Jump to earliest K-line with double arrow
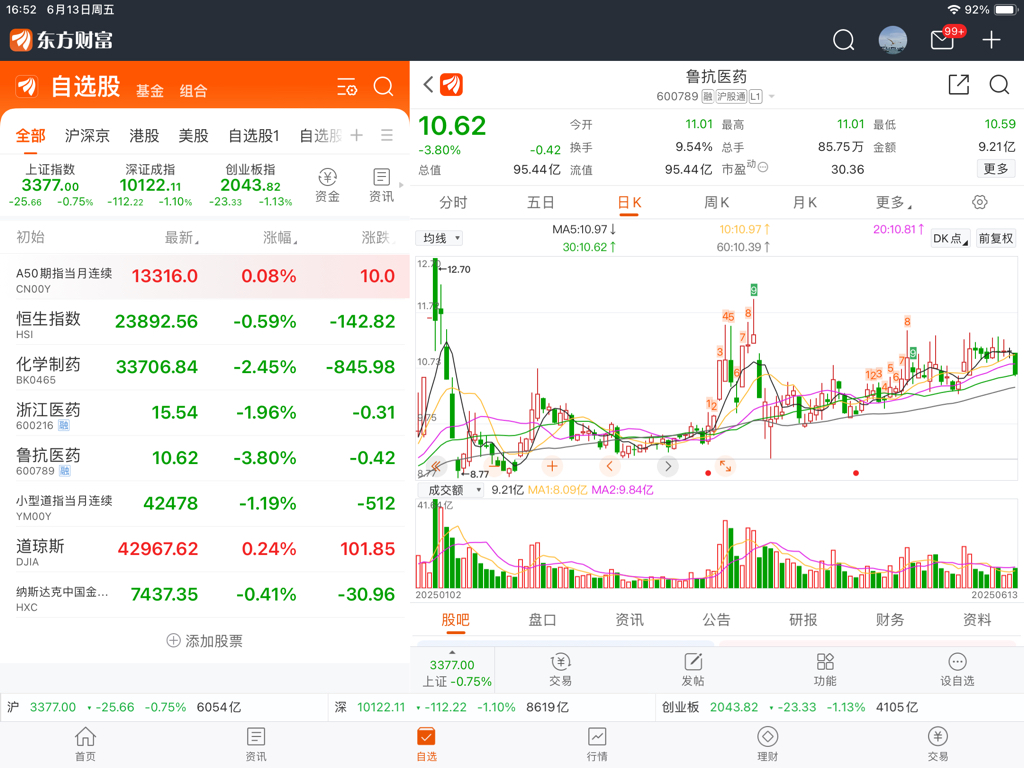1024x768 pixels. pyautogui.click(x=436, y=466)
